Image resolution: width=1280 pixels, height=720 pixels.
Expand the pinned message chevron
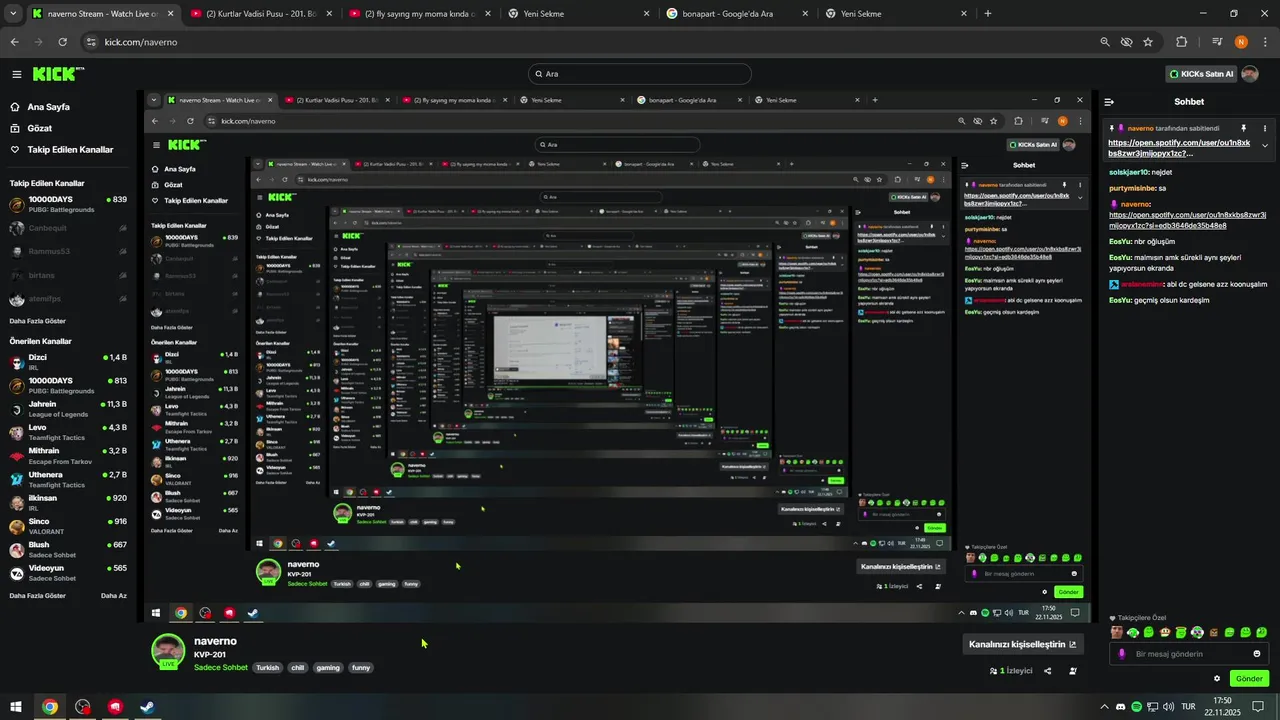point(1265,146)
